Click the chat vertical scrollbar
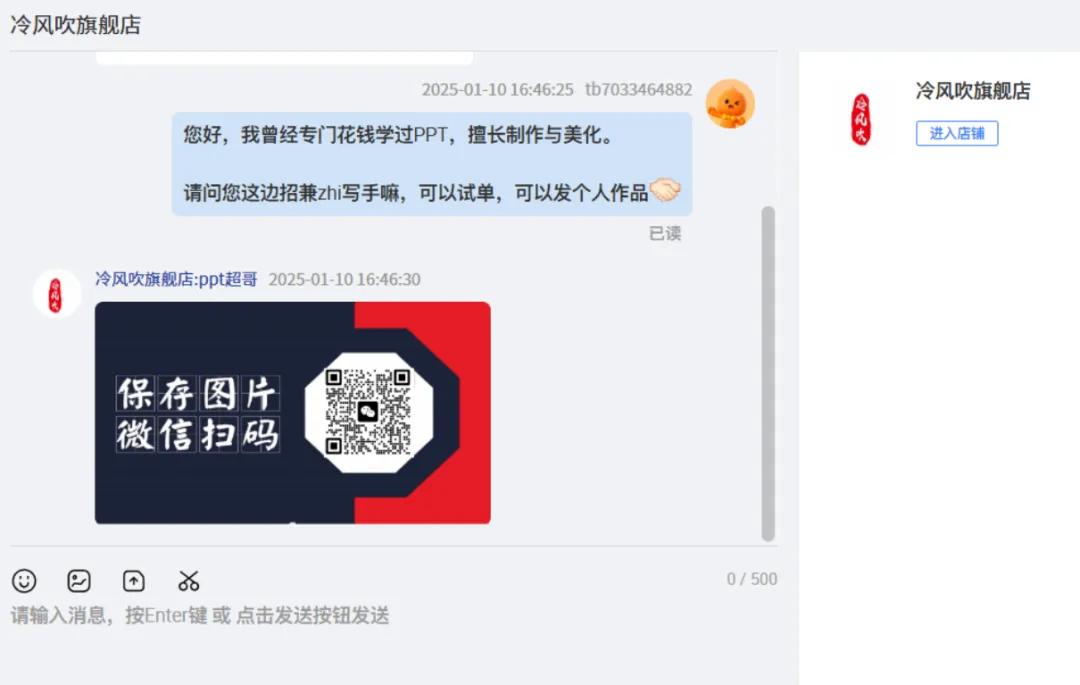The image size is (1080, 685). click(x=768, y=374)
